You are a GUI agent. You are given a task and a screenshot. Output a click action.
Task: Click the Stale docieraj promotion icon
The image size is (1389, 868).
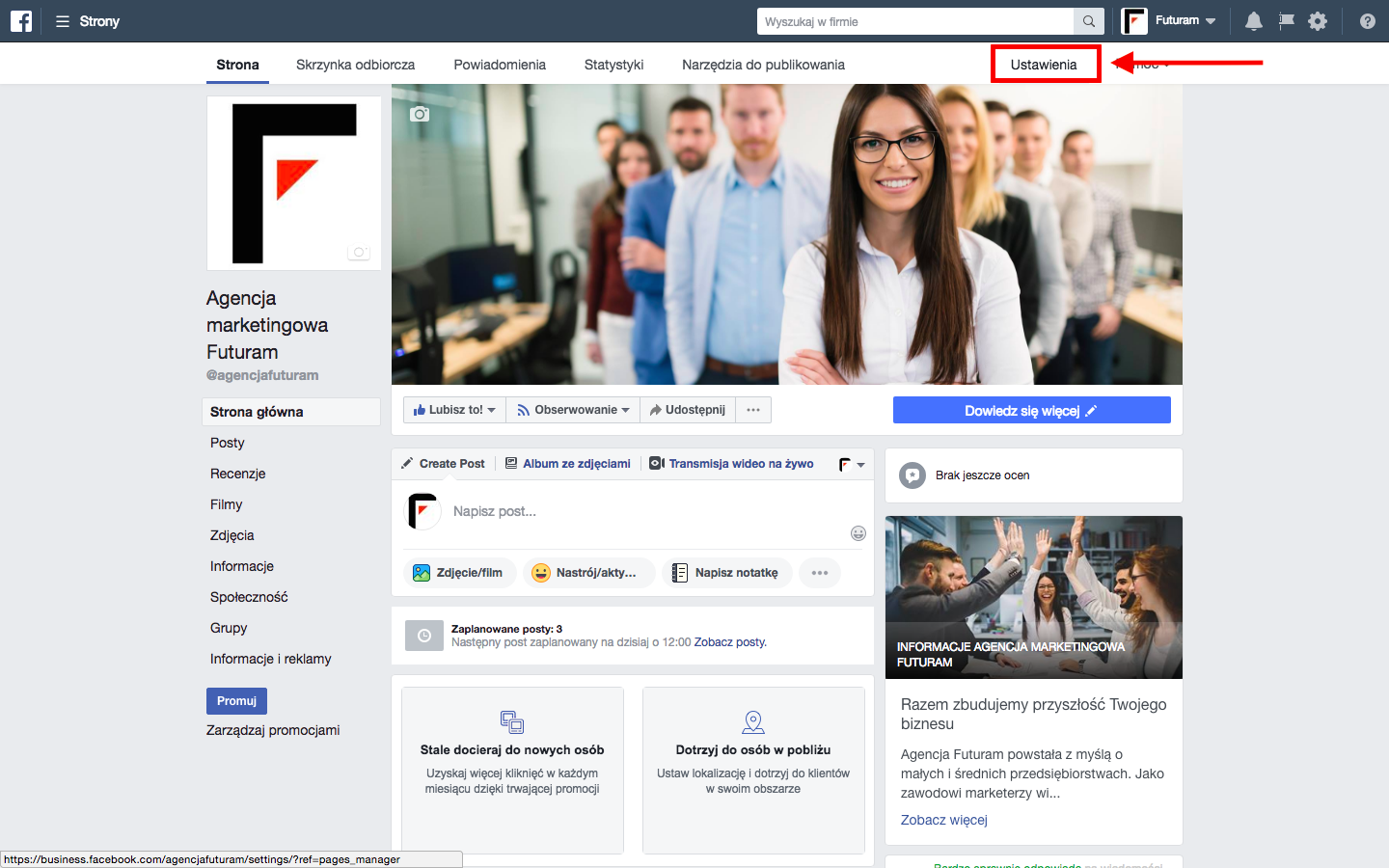512,721
